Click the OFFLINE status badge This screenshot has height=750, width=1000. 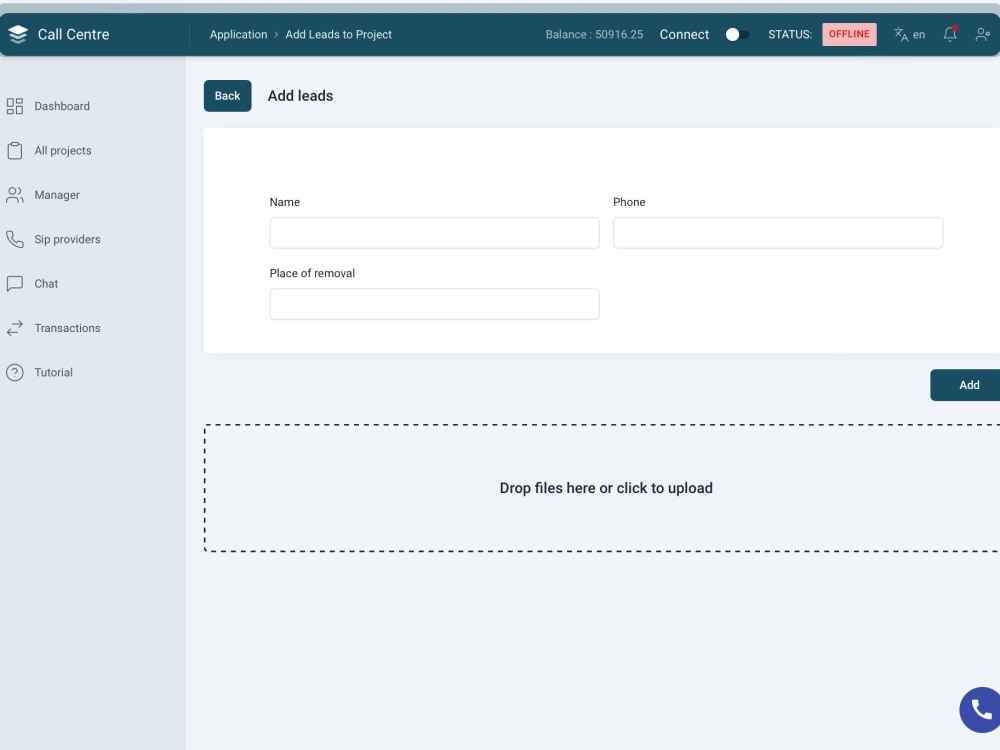click(x=849, y=34)
